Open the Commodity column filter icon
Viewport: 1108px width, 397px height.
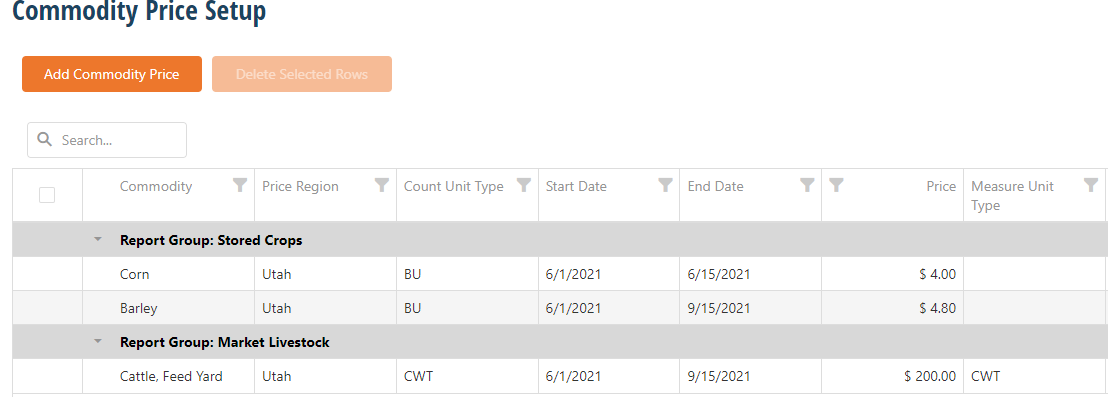click(240, 185)
